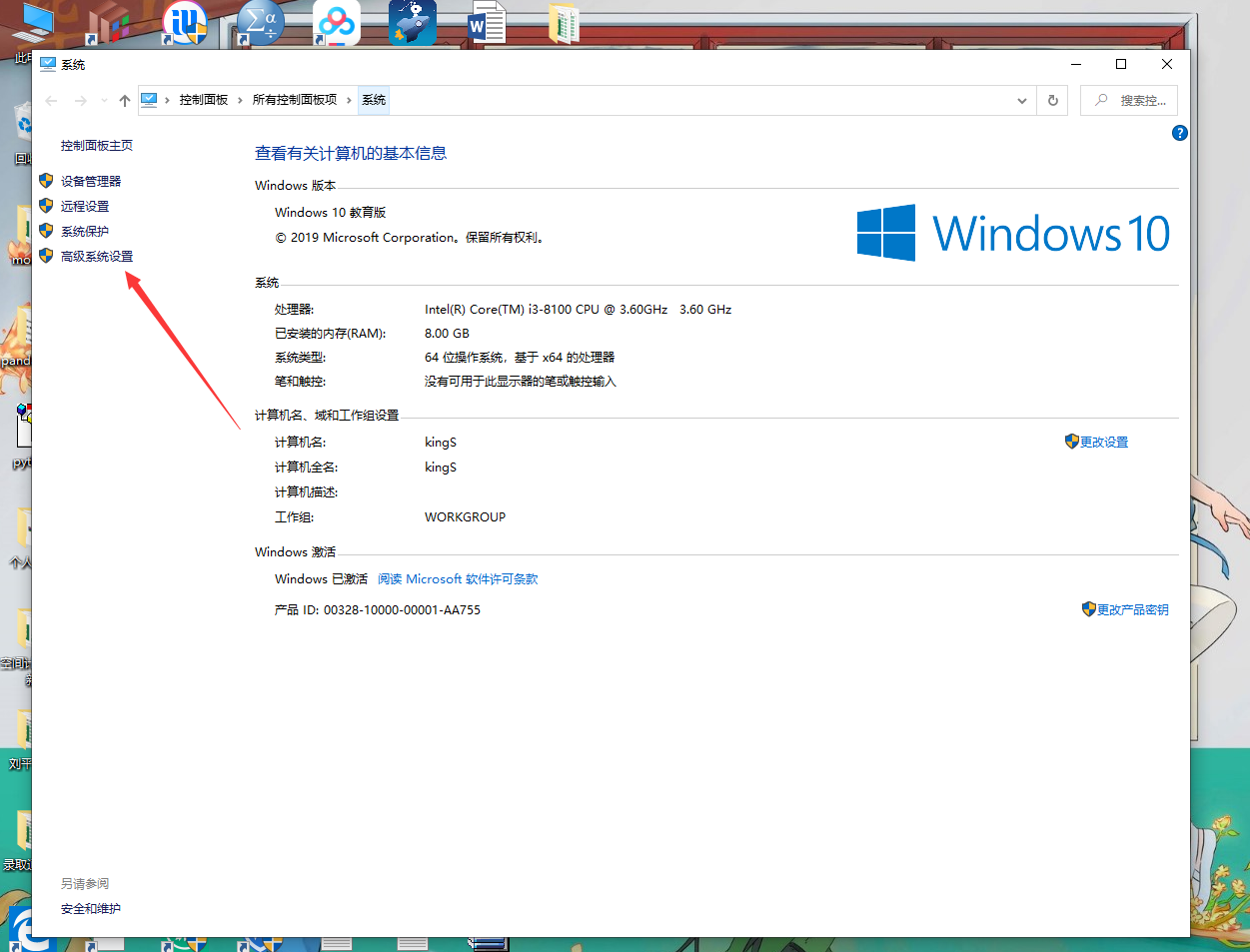Click shield icon next to 更改产品密钥
Image resolution: width=1250 pixels, height=952 pixels.
(1089, 609)
